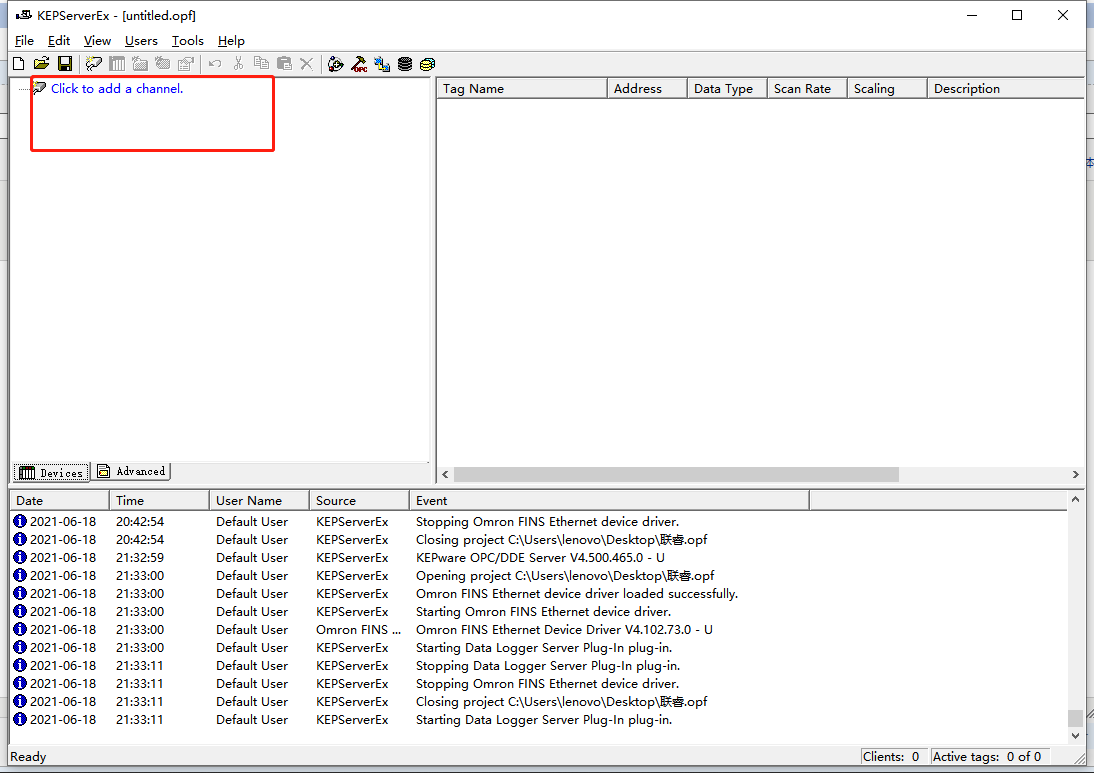This screenshot has height=773, width=1094.
Task: Open a project file with the folder icon
Action: click(42, 64)
